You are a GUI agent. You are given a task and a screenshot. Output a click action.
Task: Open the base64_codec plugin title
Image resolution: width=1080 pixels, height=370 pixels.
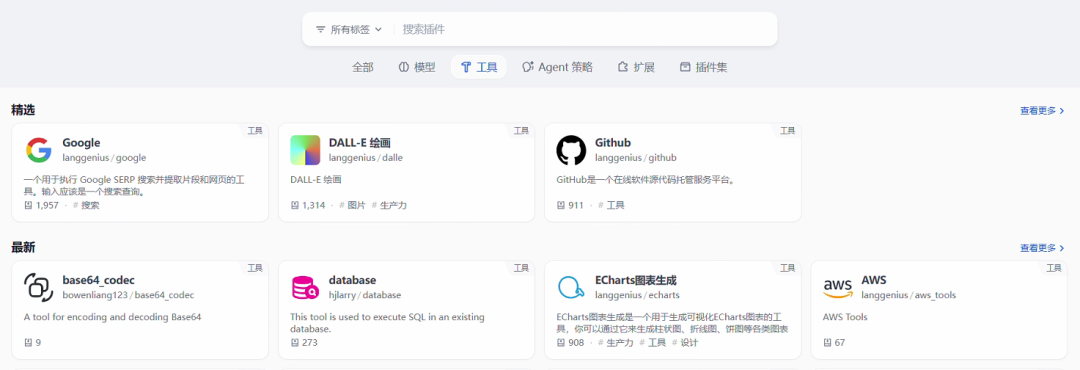98,280
